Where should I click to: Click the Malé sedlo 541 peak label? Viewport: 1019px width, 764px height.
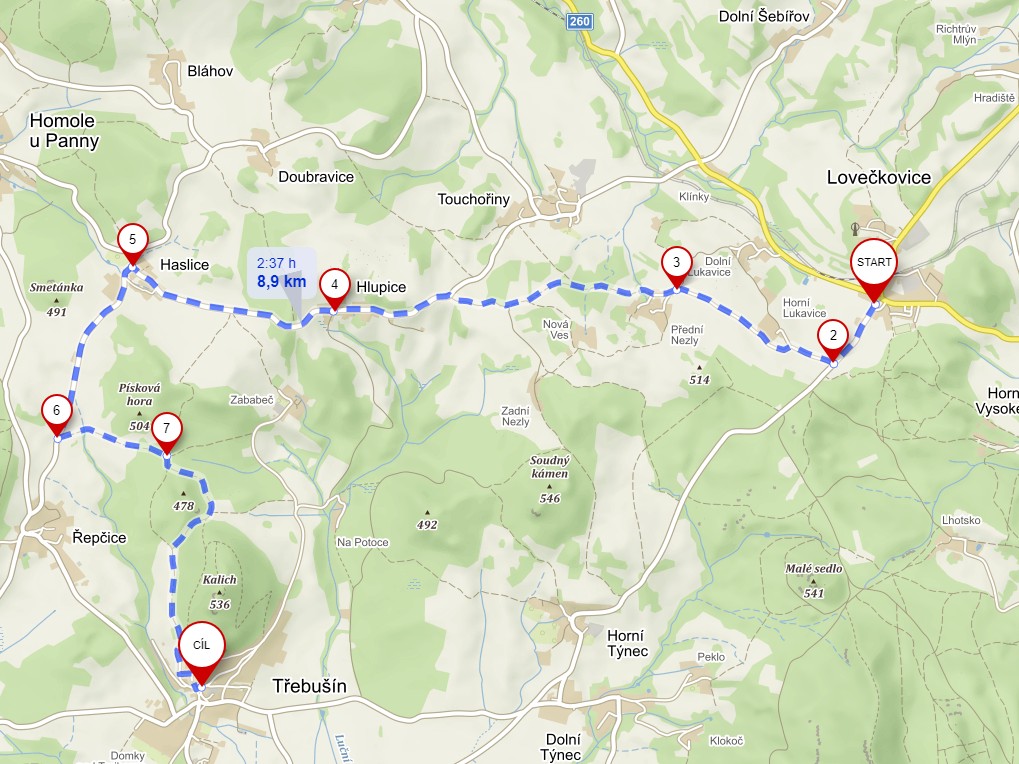point(814,581)
